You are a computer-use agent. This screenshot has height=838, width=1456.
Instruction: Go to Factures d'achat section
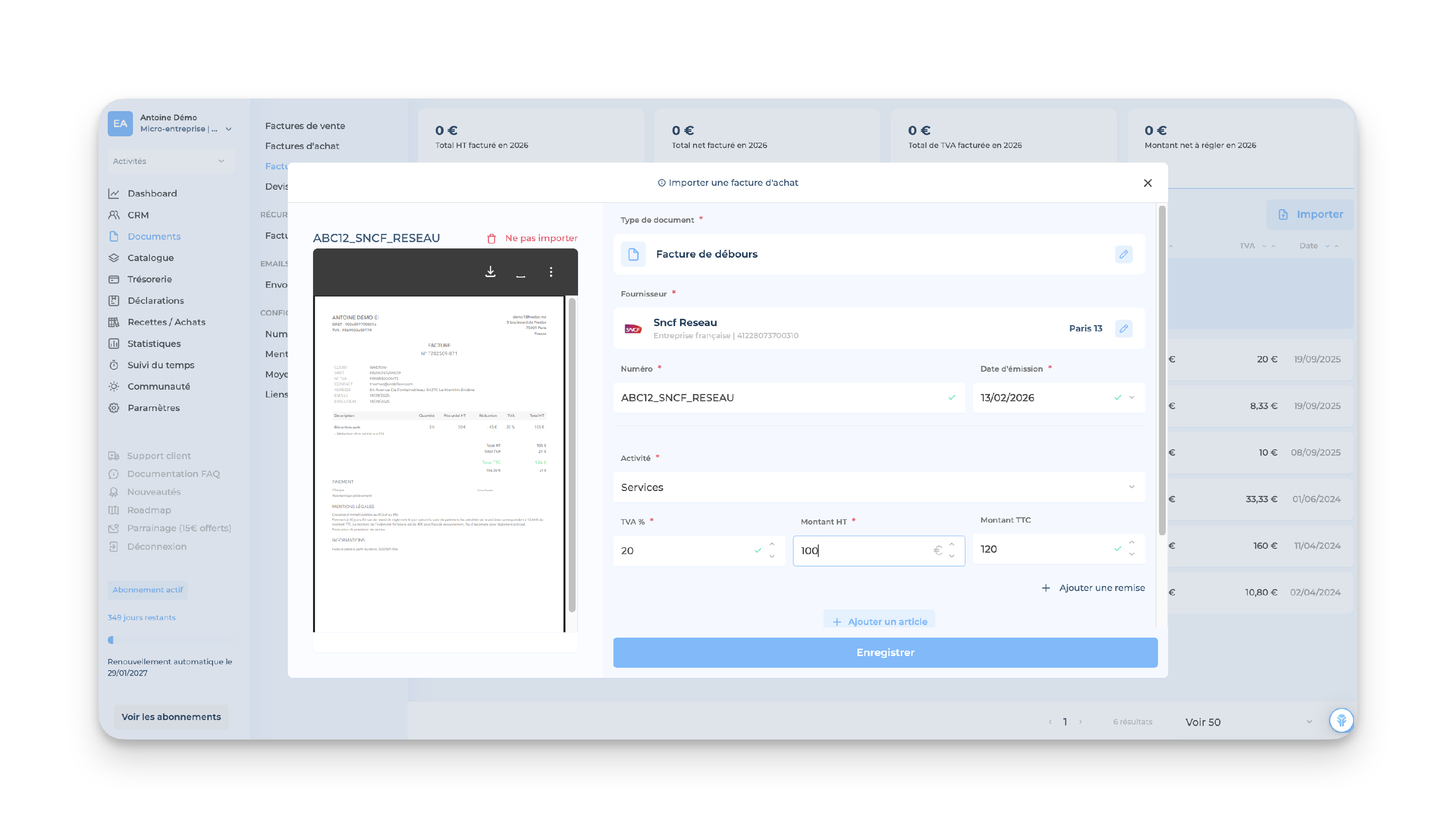pos(301,146)
